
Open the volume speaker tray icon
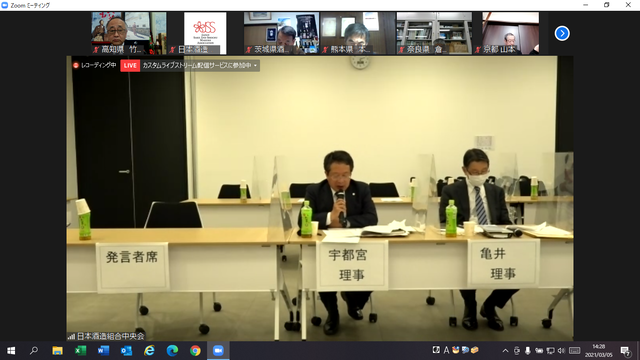pyautogui.click(x=561, y=351)
